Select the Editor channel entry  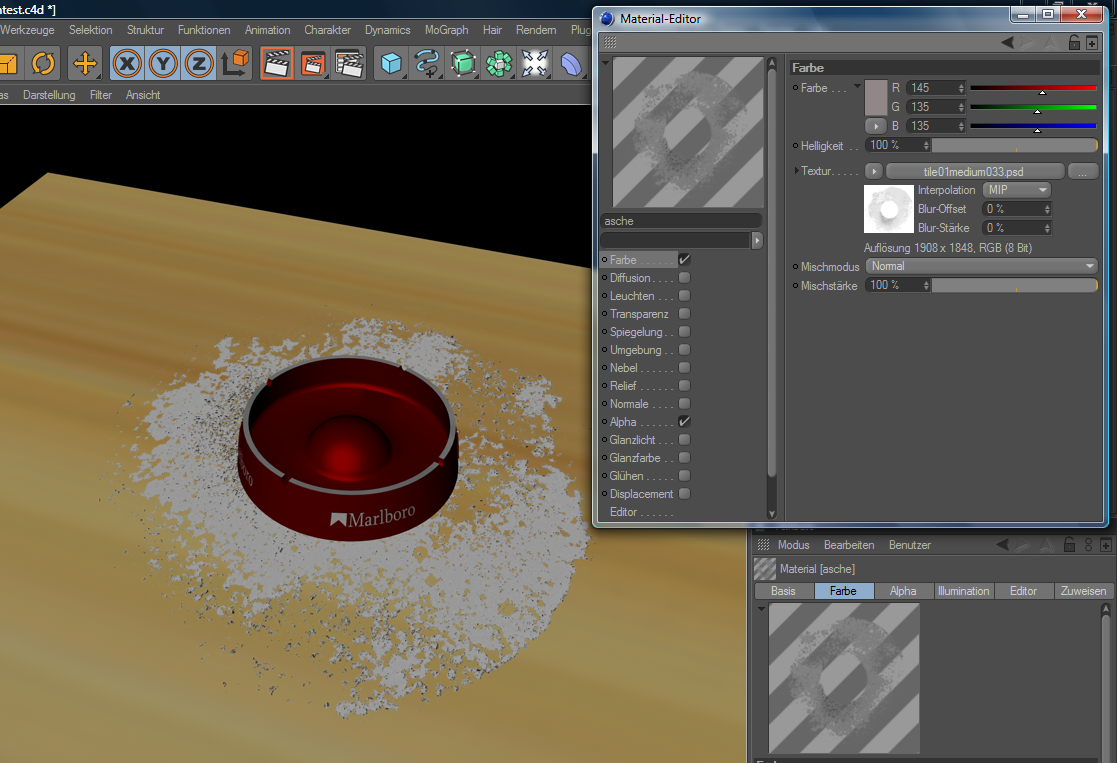[623, 512]
